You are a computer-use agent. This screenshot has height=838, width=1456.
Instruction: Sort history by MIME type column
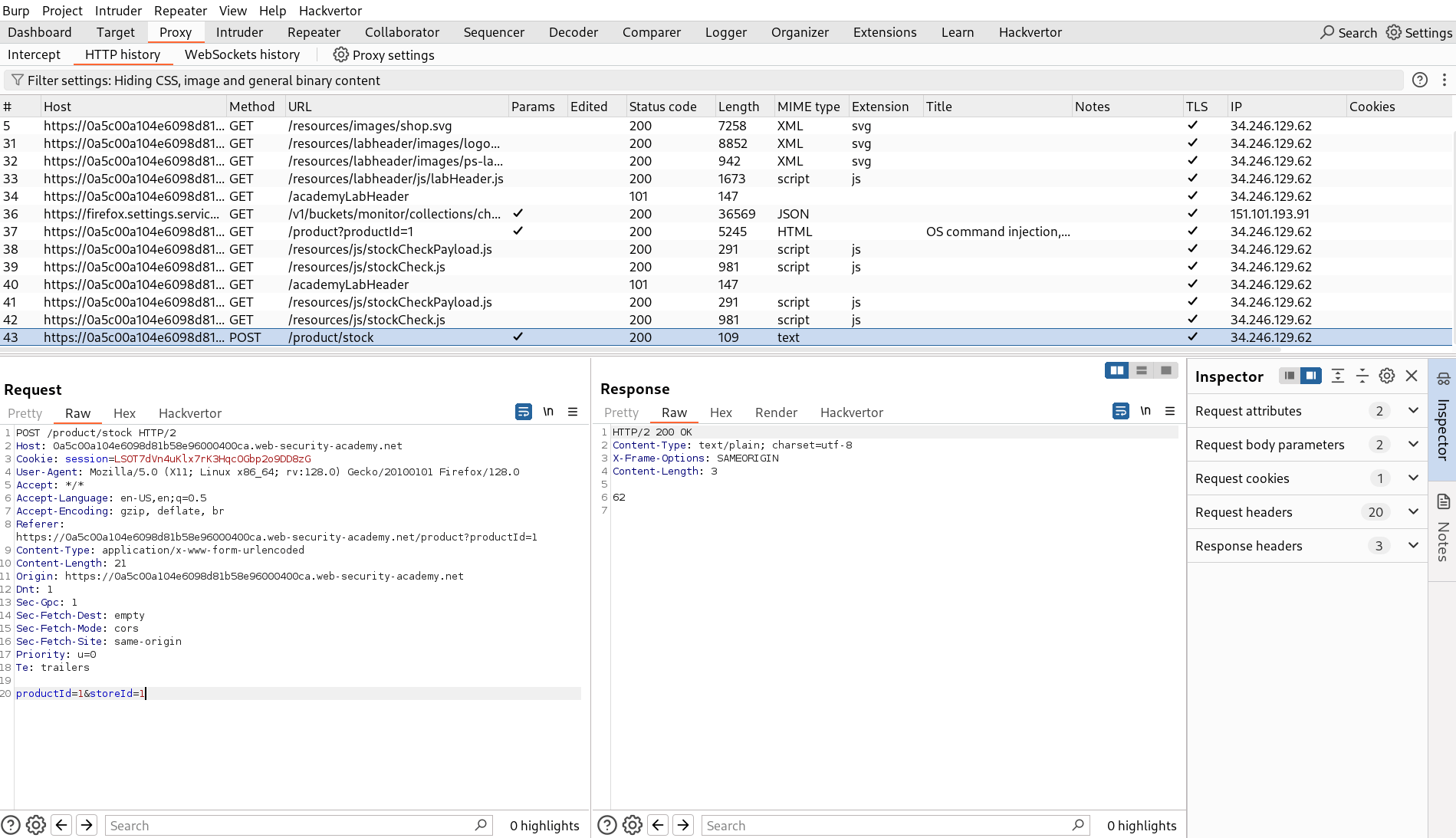pos(808,107)
